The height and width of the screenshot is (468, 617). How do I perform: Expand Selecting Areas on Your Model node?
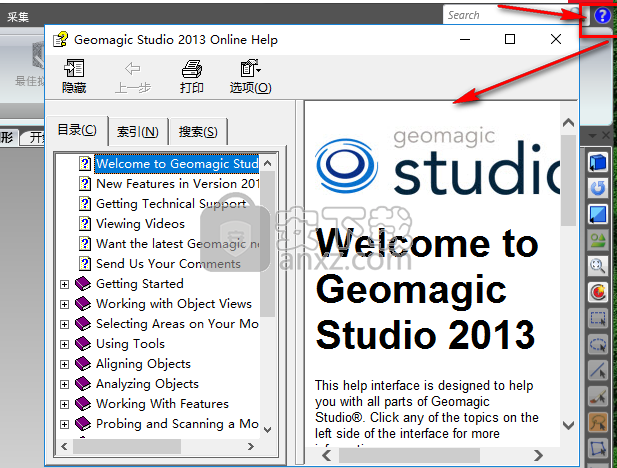[x=65, y=324]
